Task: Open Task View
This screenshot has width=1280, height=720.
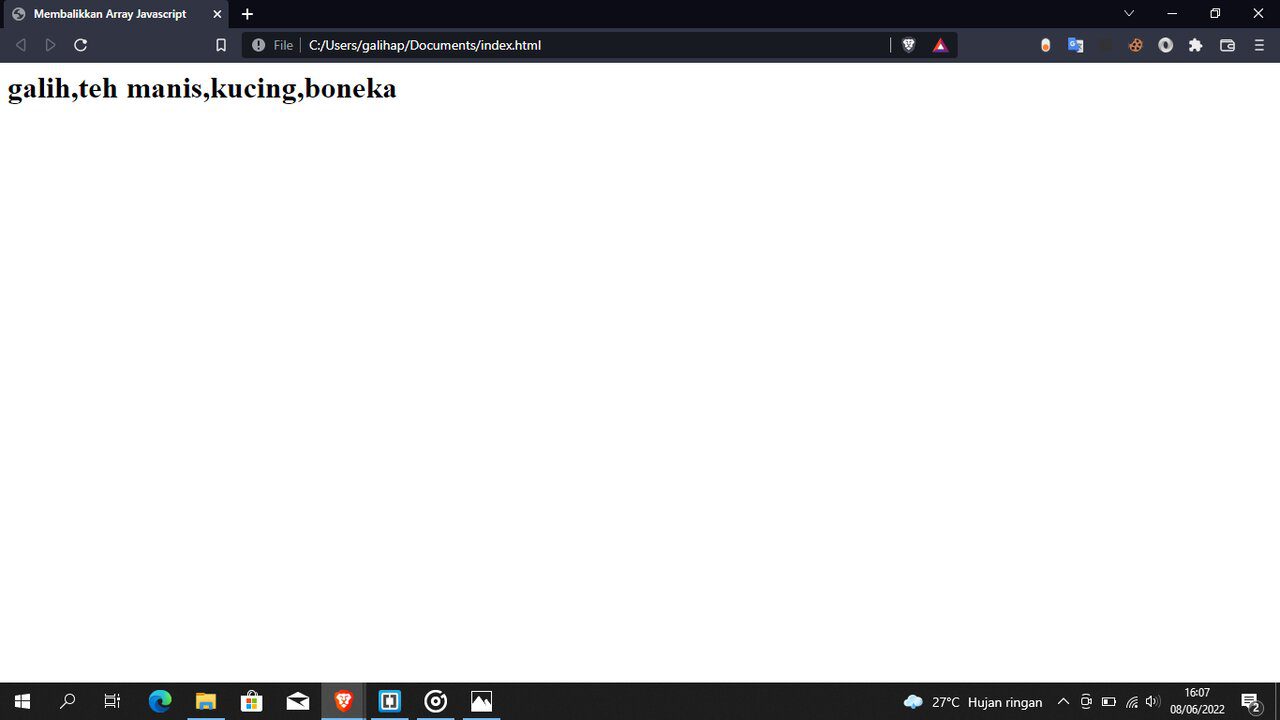Action: tap(112, 701)
